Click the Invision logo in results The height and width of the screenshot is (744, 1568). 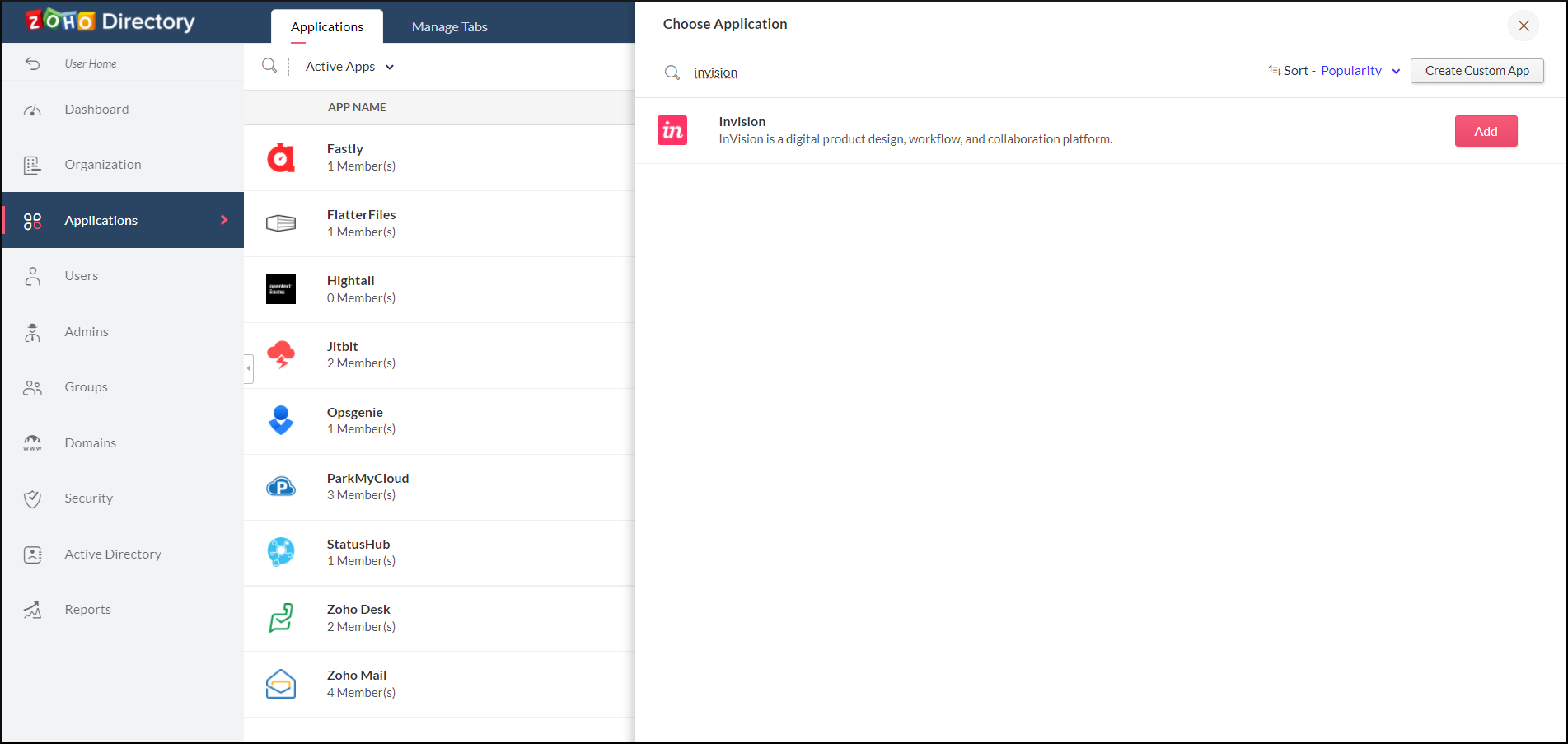point(672,130)
